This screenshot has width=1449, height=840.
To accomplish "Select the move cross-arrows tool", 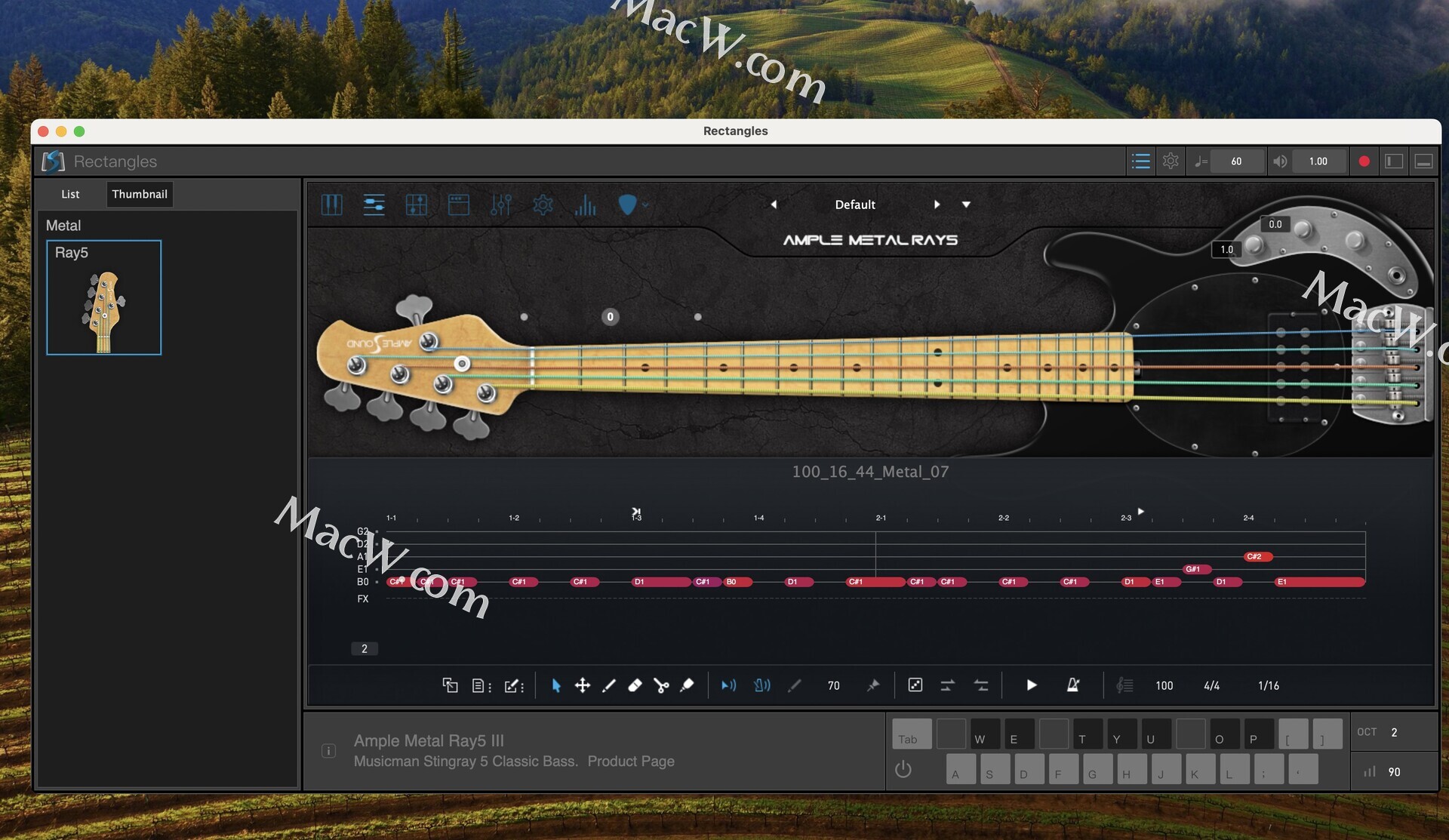I will [583, 685].
